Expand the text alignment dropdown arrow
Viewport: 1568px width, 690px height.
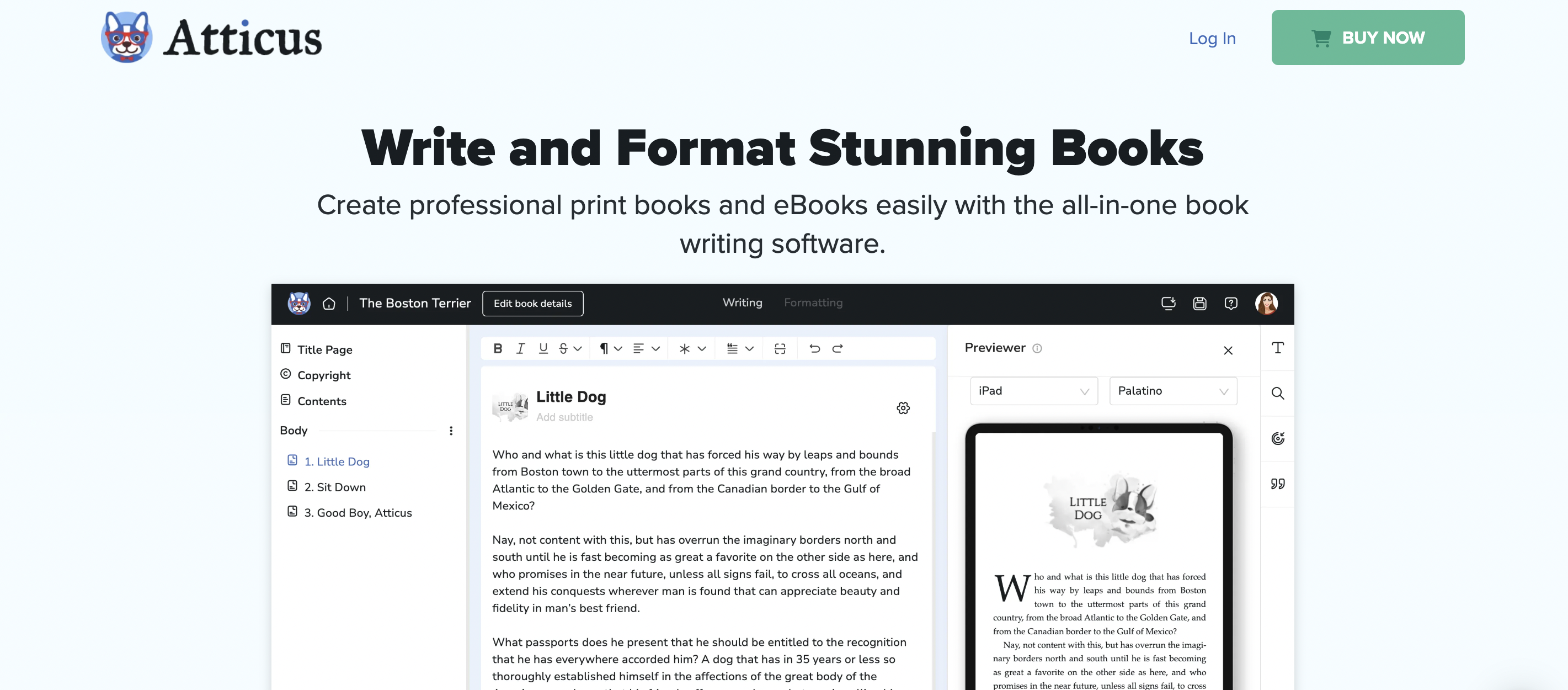pyautogui.click(x=655, y=348)
